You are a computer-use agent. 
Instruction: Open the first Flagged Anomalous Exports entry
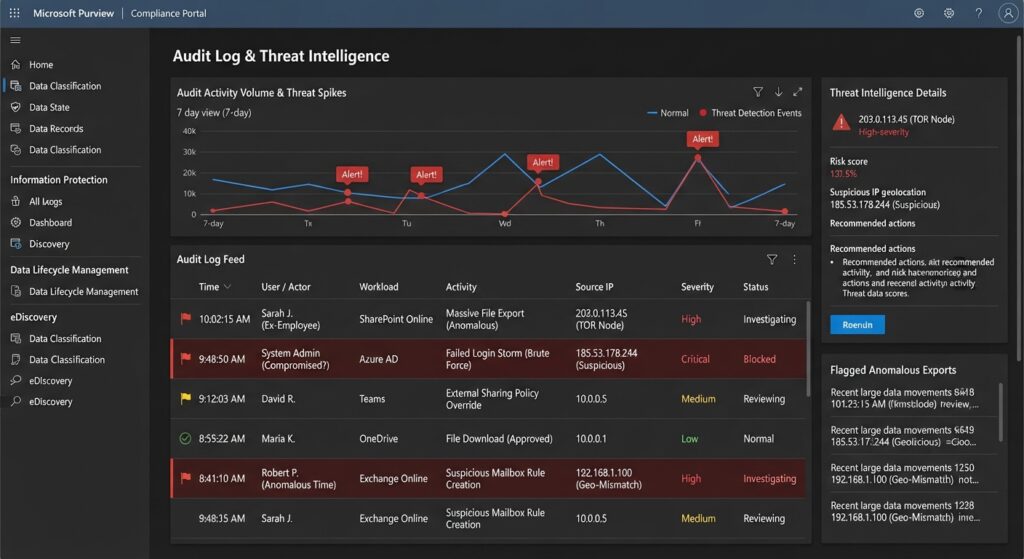pyautogui.click(x=904, y=398)
